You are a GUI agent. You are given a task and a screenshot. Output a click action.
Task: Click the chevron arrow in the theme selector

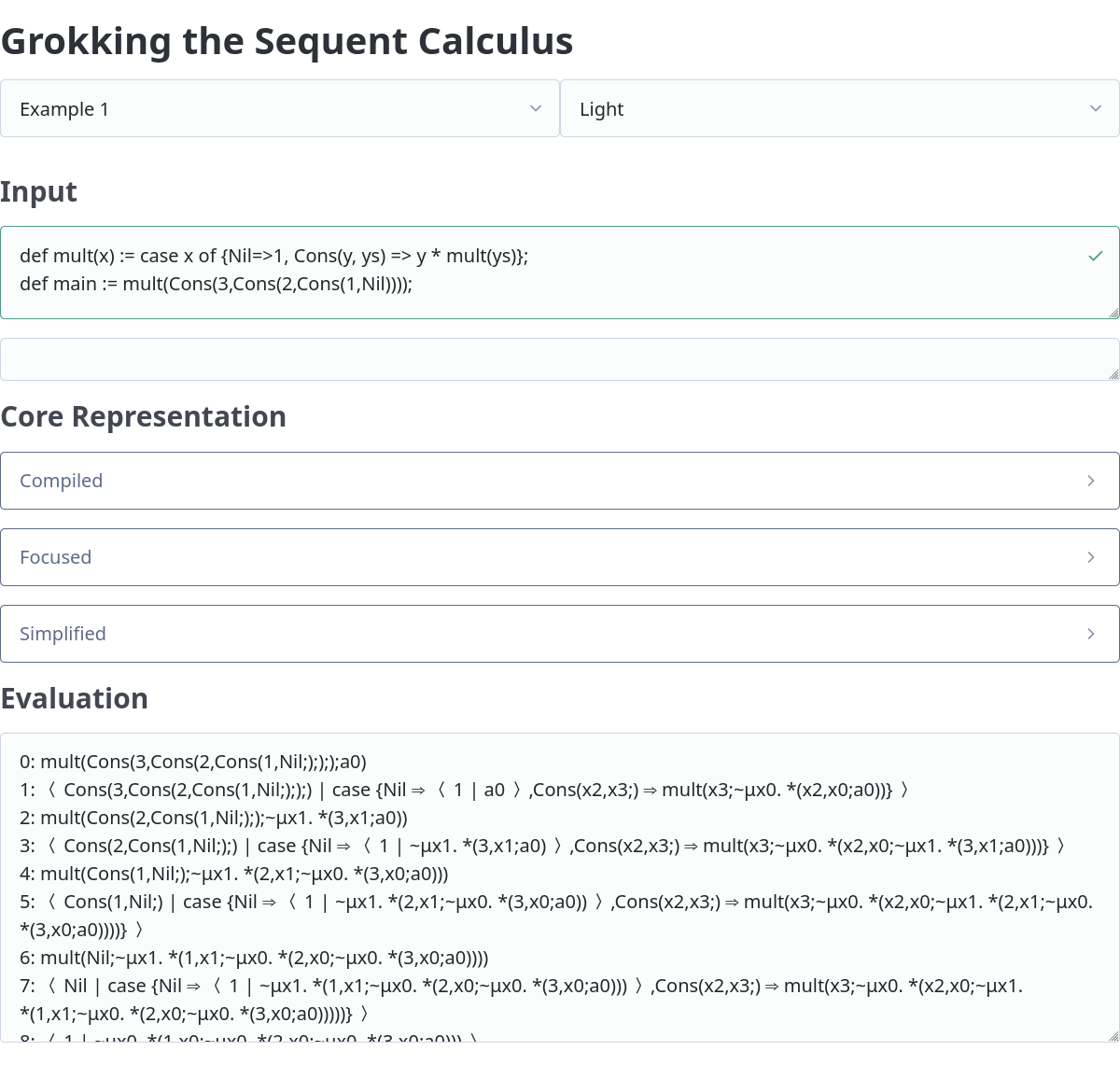coord(1096,109)
